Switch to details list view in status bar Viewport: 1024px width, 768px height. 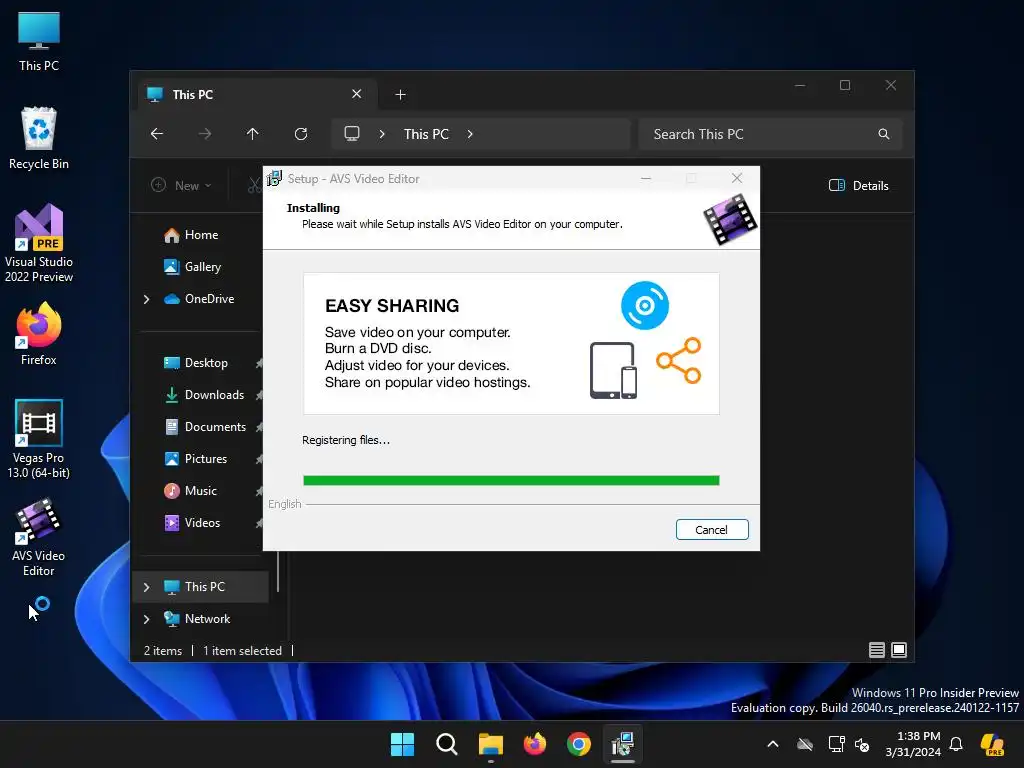pos(876,650)
